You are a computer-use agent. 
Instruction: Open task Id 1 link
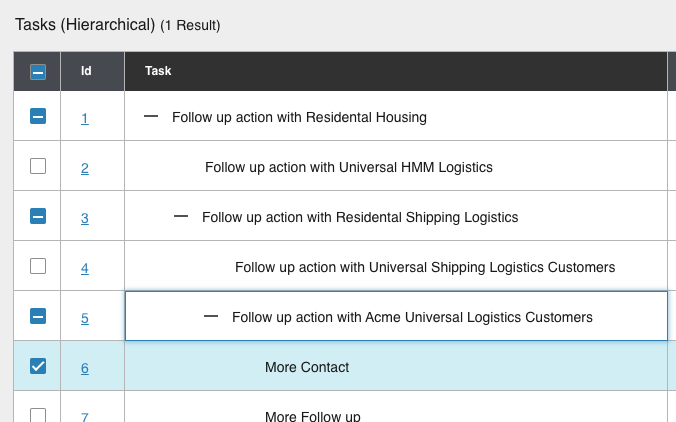(x=85, y=118)
